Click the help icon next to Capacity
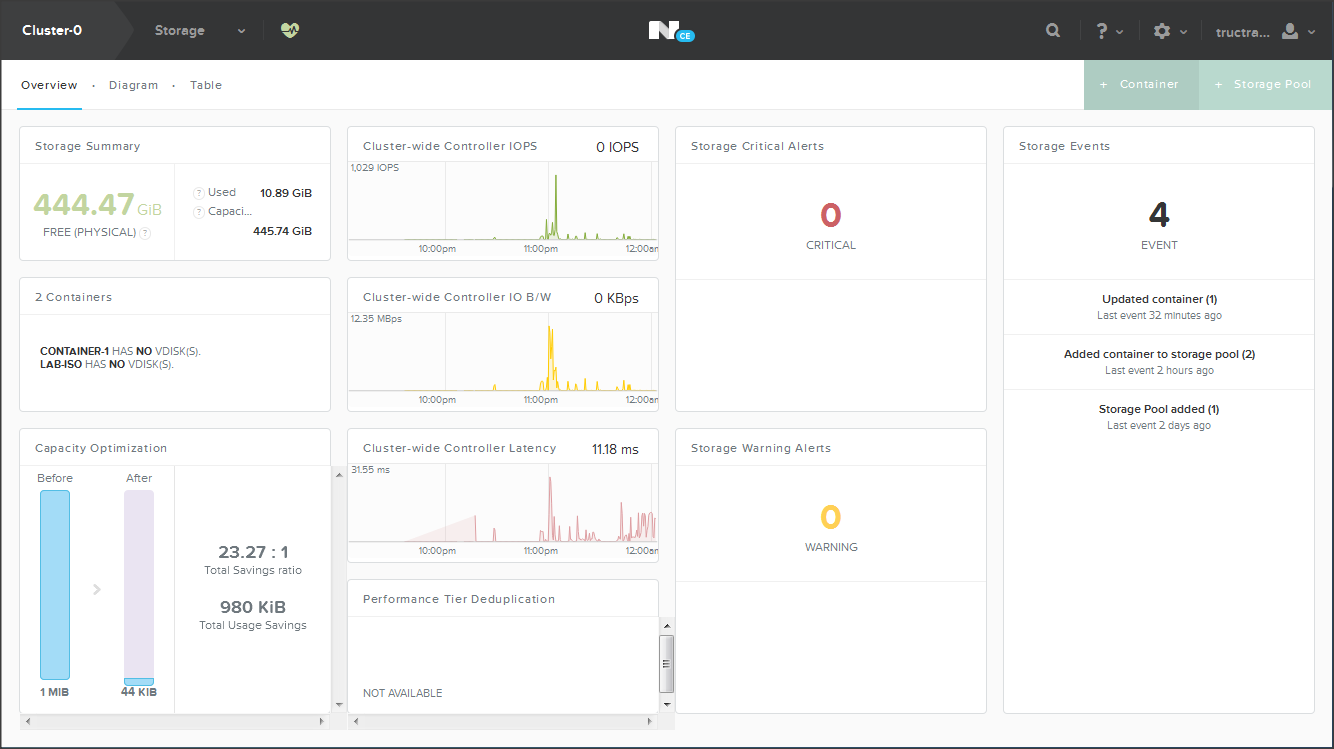 point(199,212)
